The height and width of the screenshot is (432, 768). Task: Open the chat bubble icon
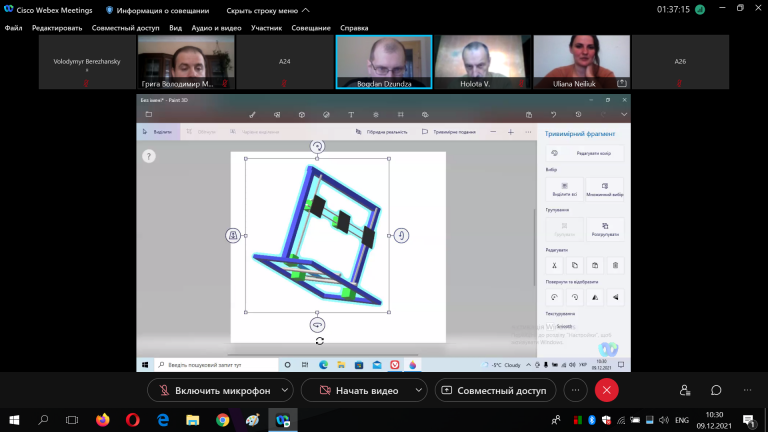(x=716, y=390)
